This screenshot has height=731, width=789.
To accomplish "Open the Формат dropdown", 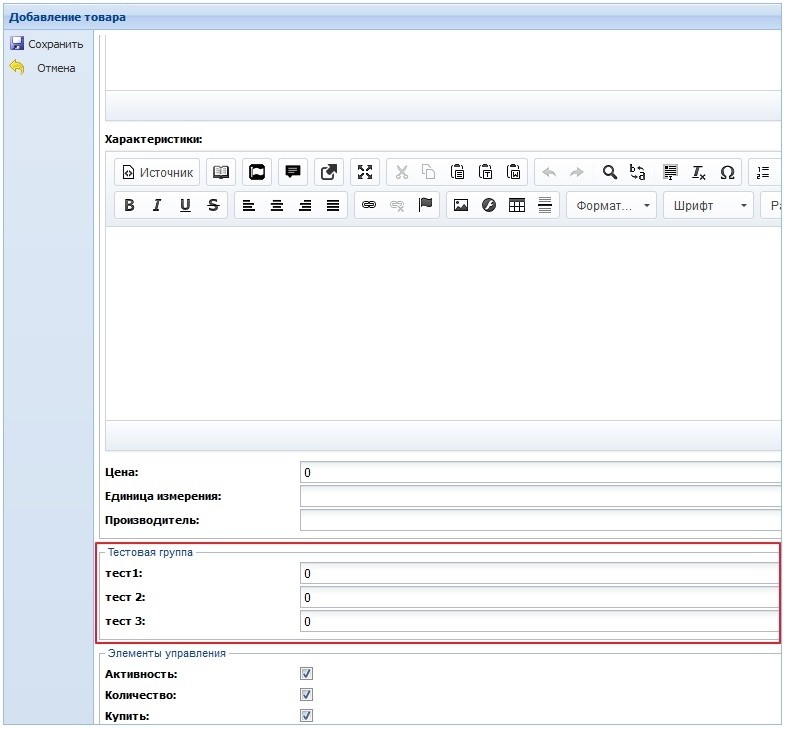I will coord(611,205).
